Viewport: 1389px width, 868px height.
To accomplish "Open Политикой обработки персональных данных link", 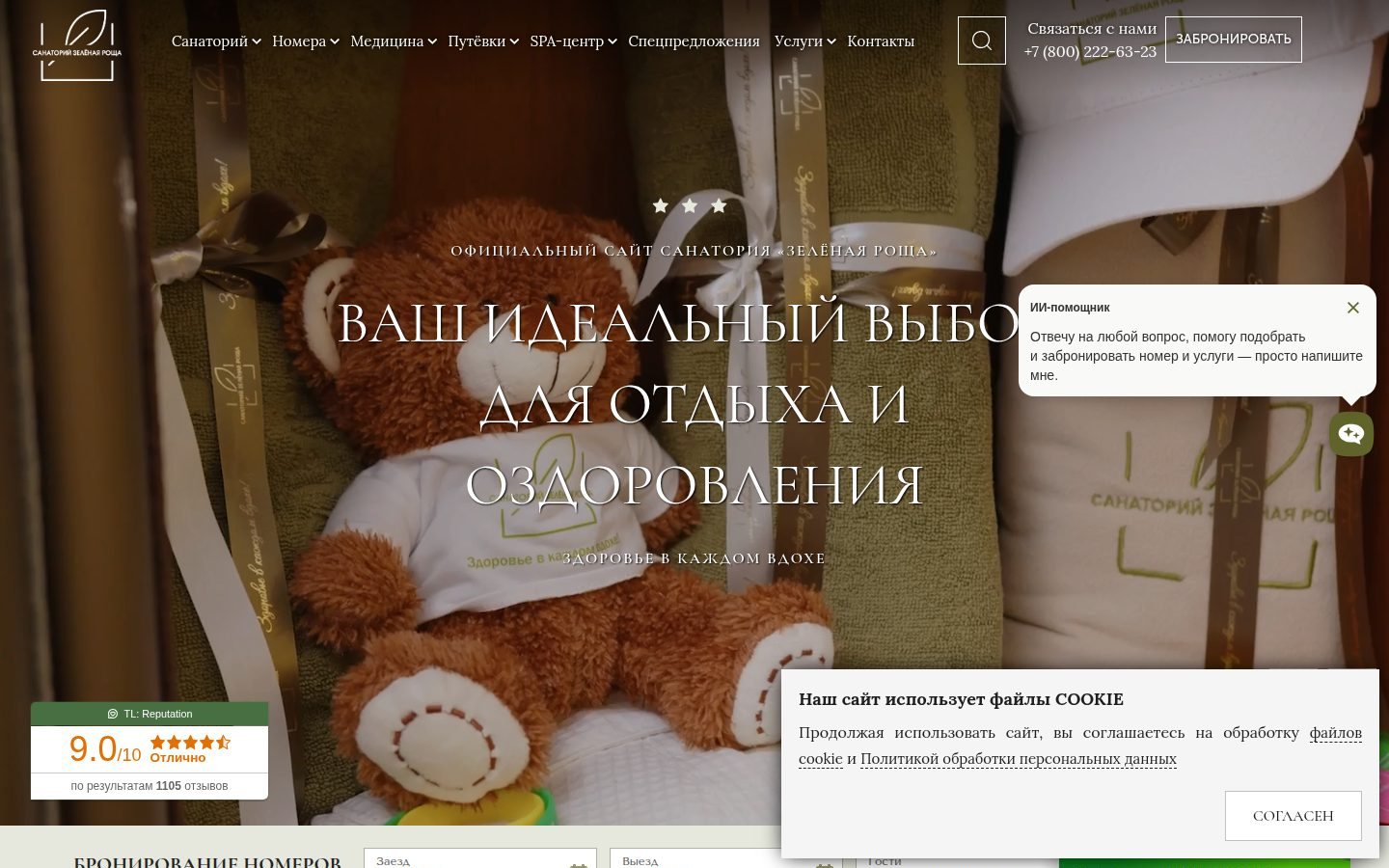I will pos(1019,759).
